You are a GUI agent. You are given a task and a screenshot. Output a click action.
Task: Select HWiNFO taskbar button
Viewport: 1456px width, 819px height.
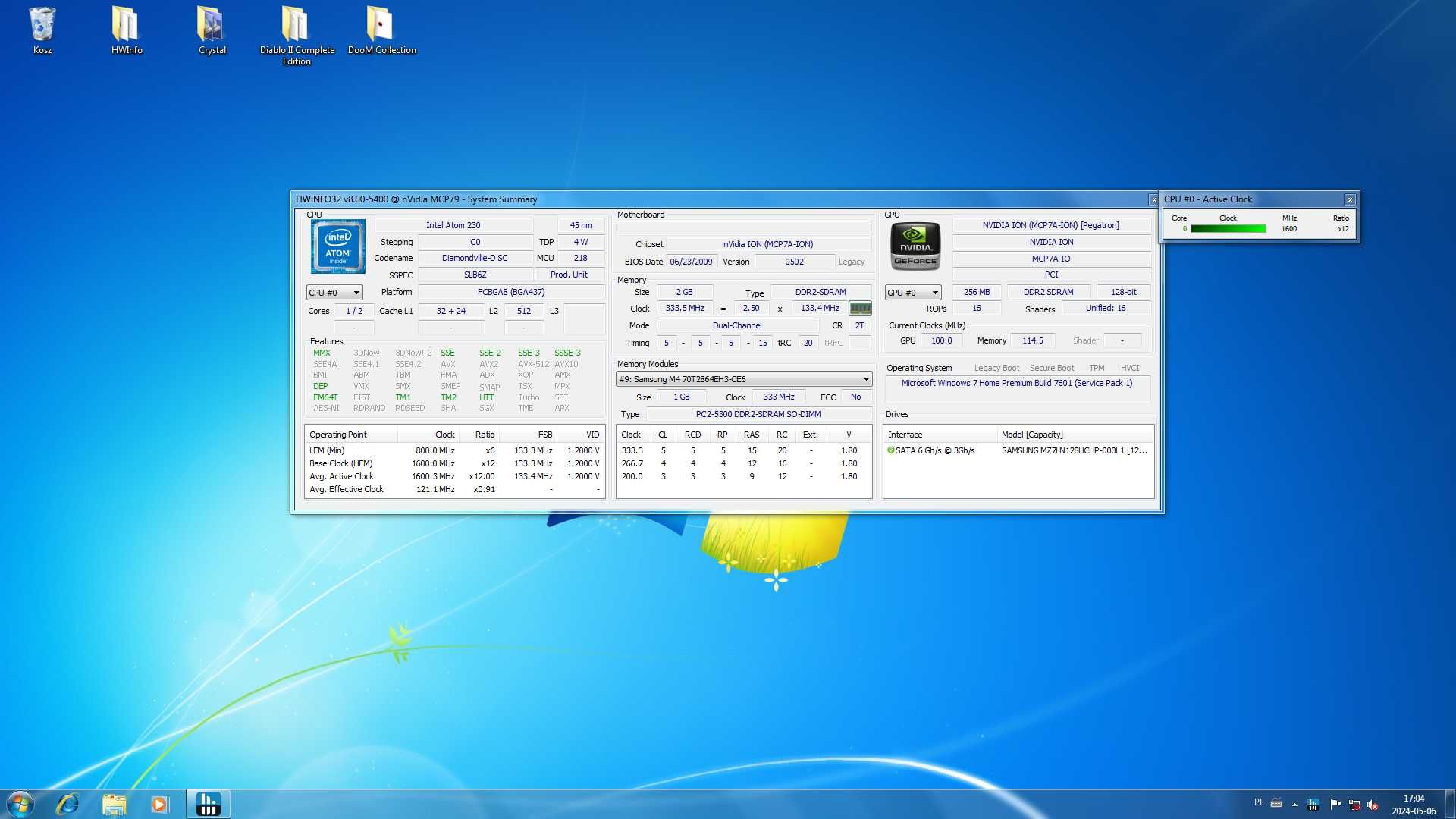208,804
